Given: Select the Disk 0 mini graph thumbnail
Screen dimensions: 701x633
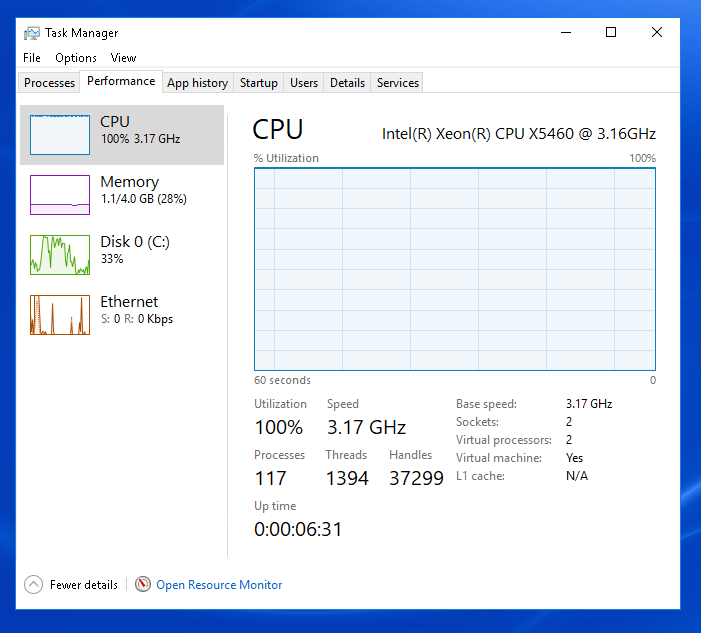Looking at the screenshot, I should tap(60, 255).
